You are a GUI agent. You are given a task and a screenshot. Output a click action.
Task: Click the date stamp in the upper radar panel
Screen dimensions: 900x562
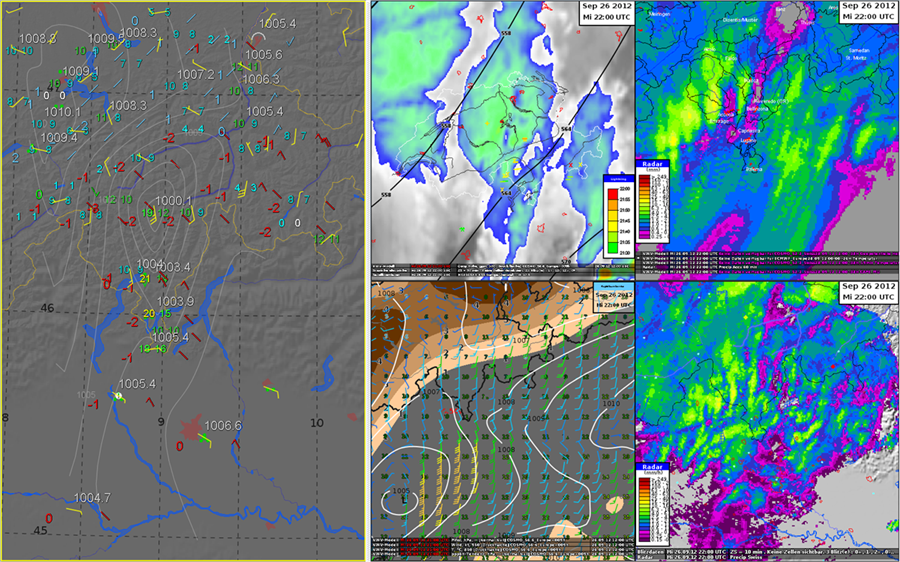(x=868, y=11)
